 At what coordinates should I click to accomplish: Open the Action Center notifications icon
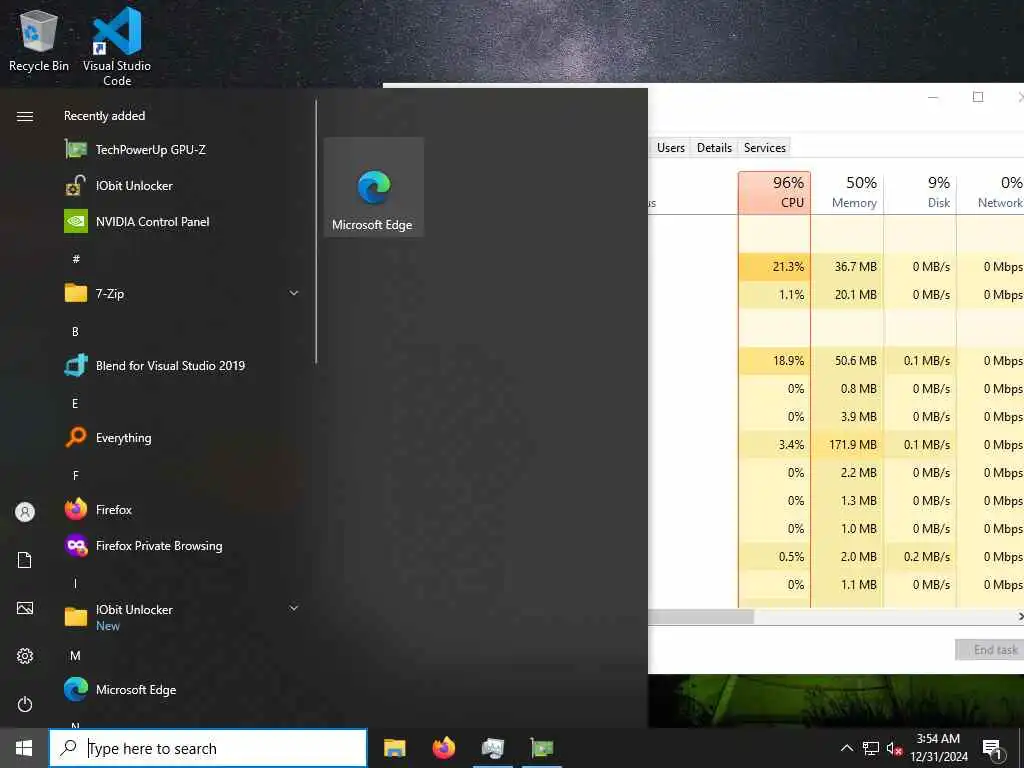(x=992, y=749)
